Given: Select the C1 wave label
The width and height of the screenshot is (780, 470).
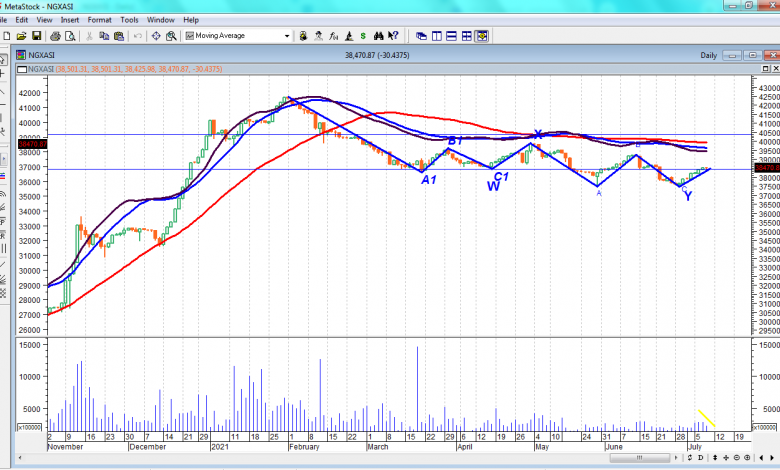Looking at the screenshot, I should (x=501, y=177).
